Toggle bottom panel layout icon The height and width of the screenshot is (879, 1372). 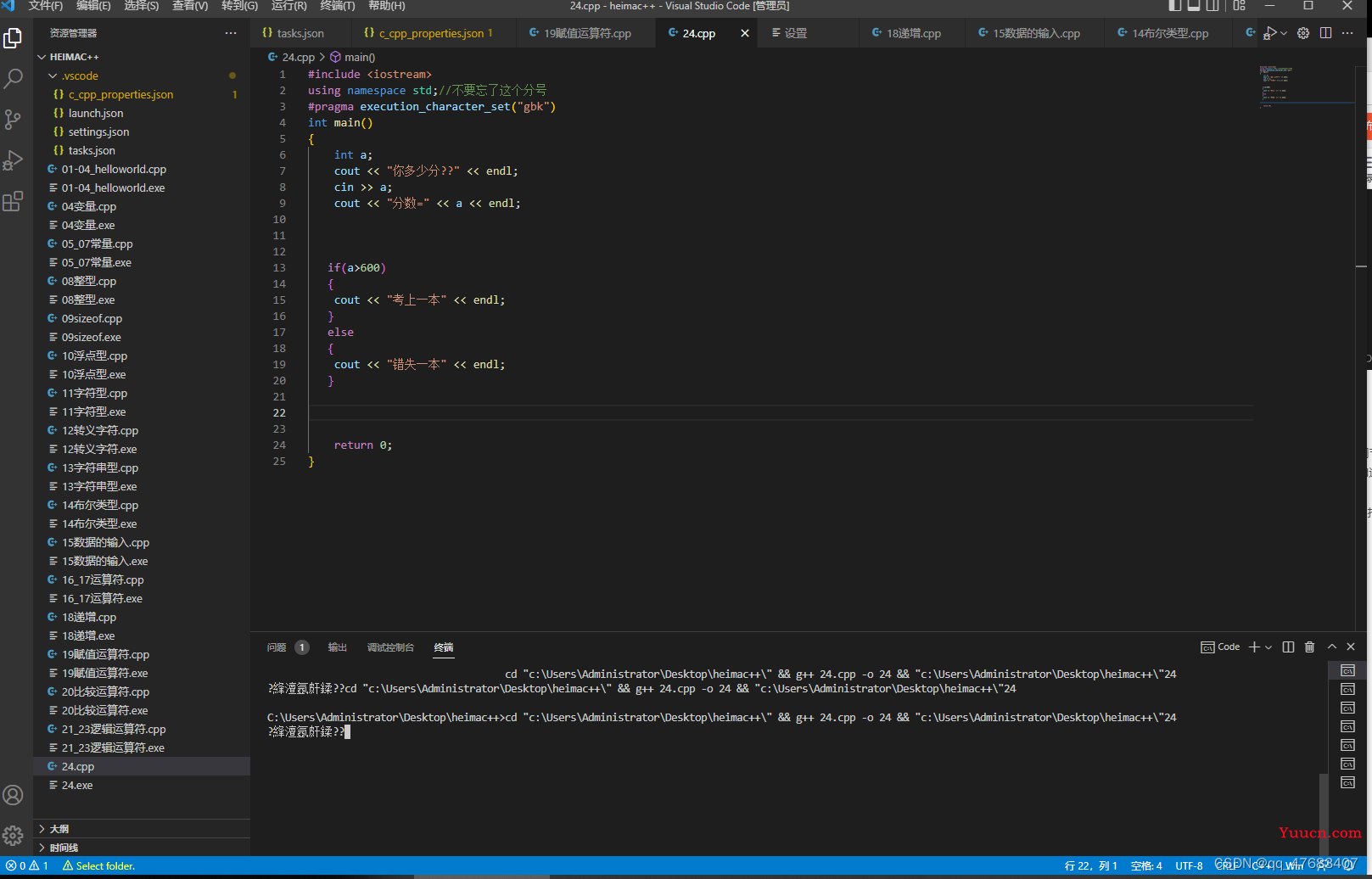point(1194,6)
